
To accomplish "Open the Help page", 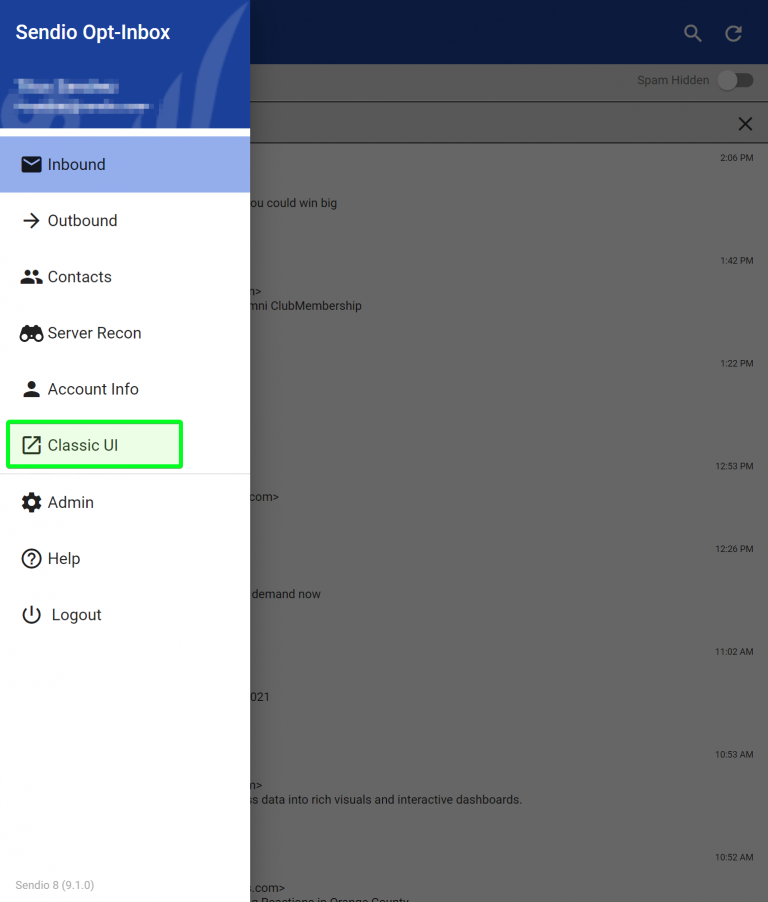I will [125, 559].
